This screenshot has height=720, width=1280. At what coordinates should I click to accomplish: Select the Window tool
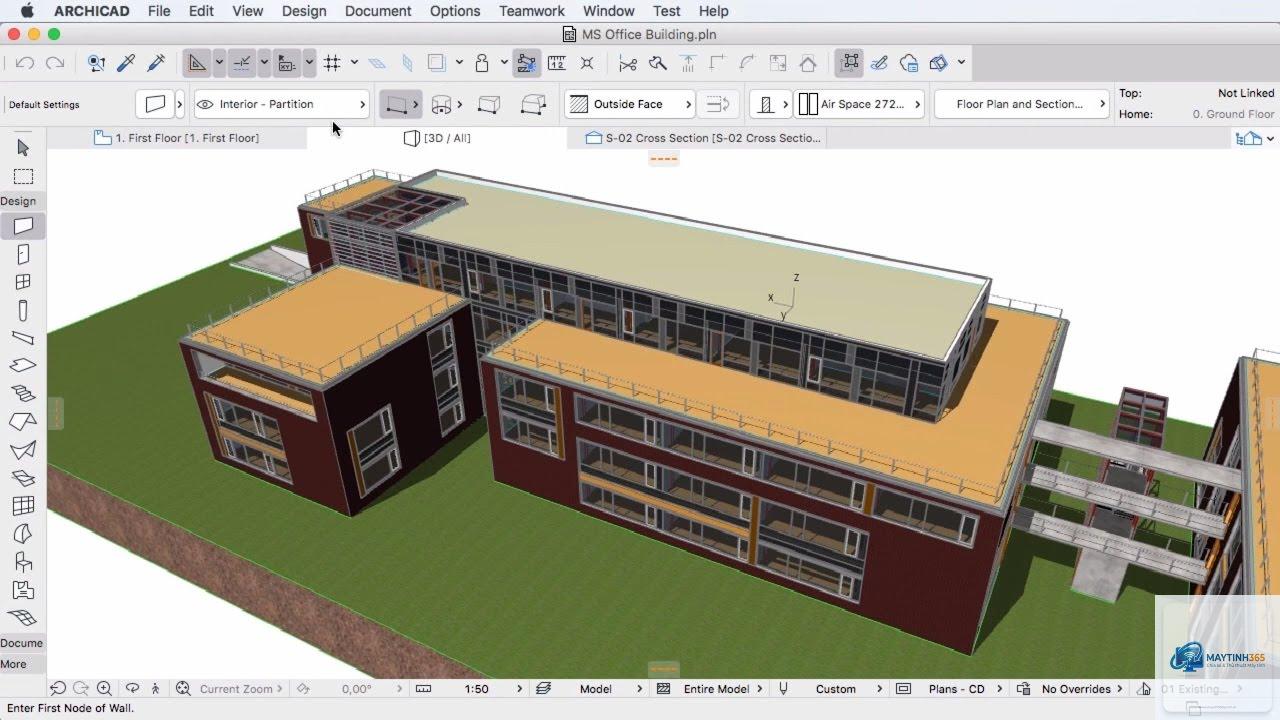coord(23,283)
